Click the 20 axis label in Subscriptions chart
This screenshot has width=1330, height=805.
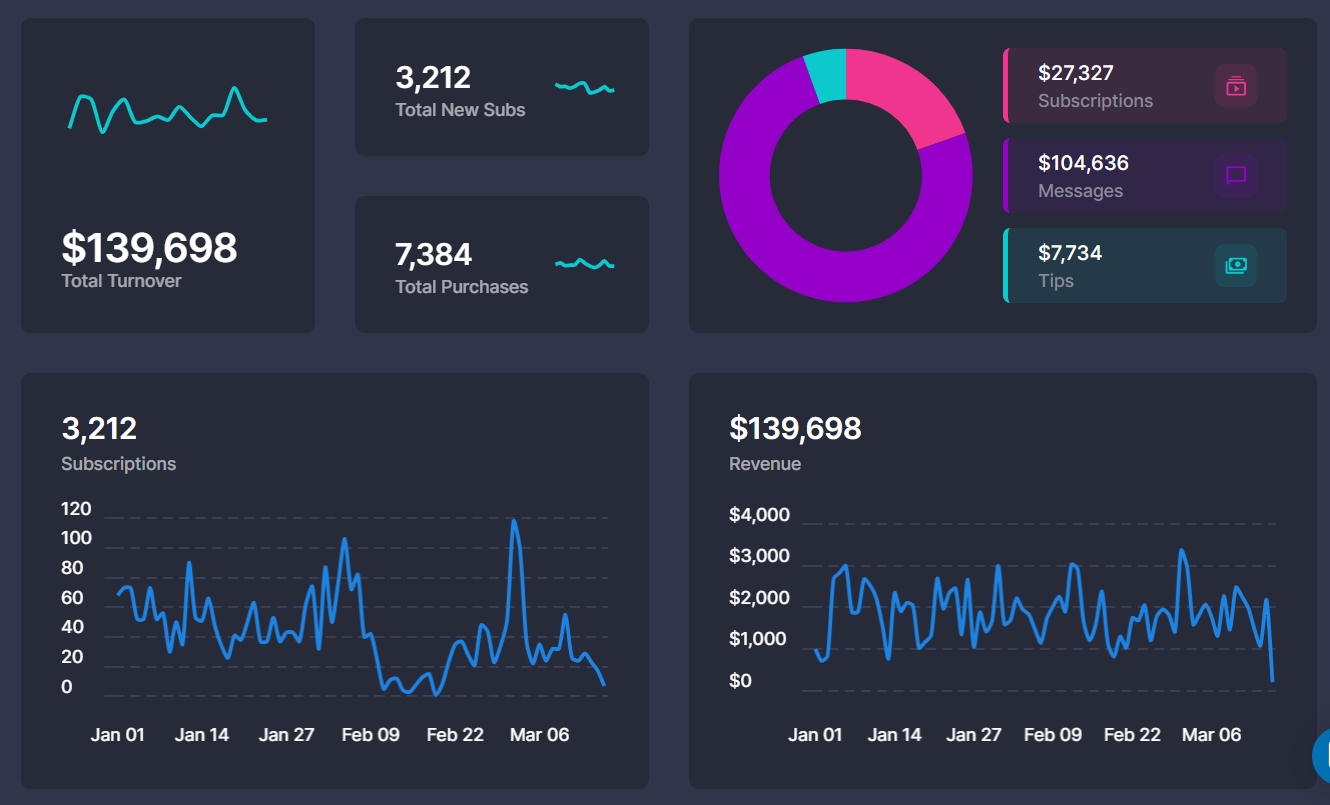tap(72, 657)
